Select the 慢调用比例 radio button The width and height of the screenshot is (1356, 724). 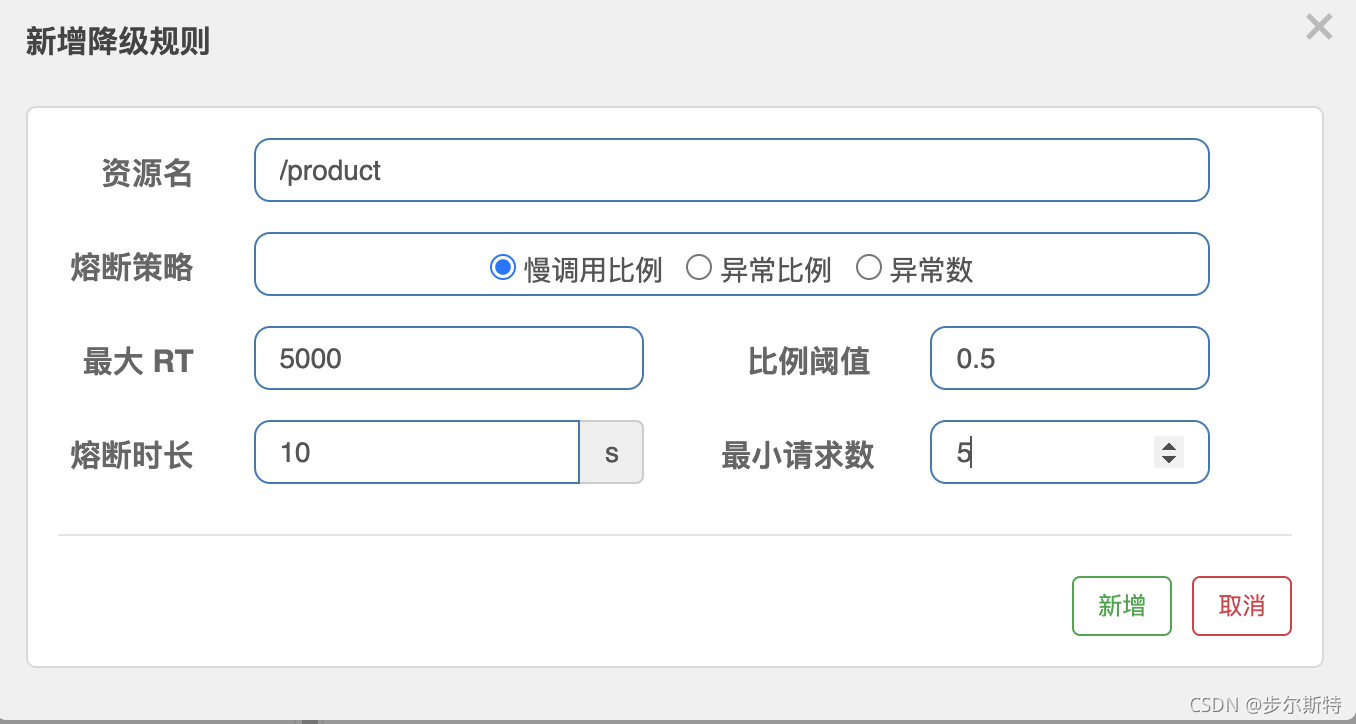pos(502,268)
